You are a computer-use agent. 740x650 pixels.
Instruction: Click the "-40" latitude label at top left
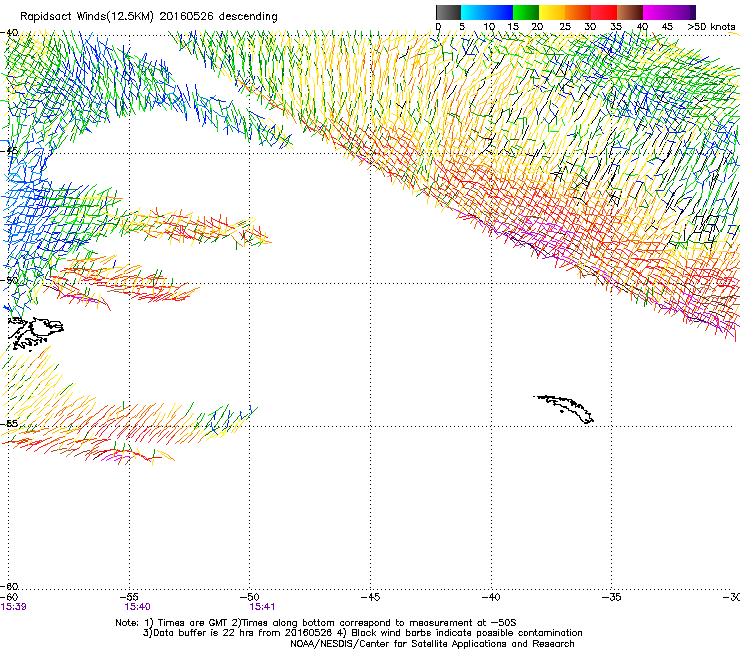pos(9,33)
